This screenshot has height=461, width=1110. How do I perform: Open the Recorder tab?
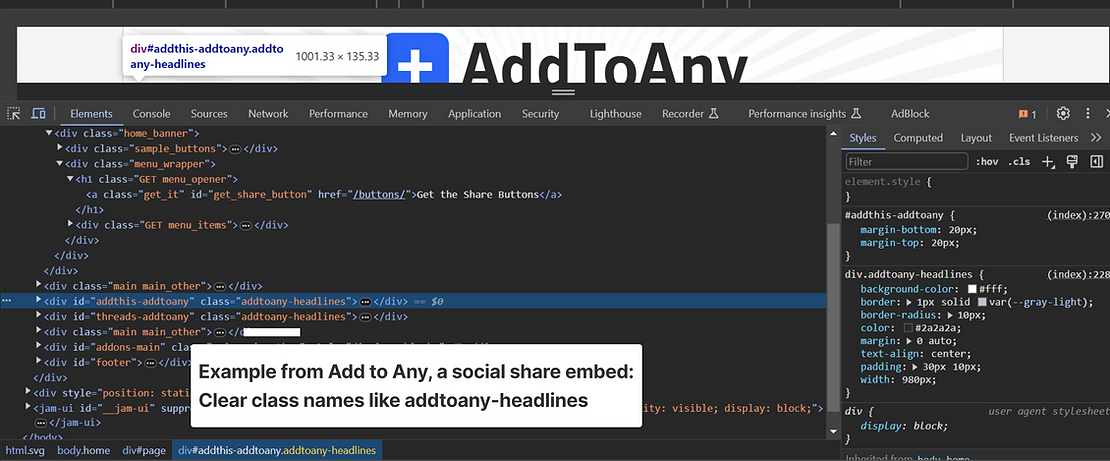point(690,113)
